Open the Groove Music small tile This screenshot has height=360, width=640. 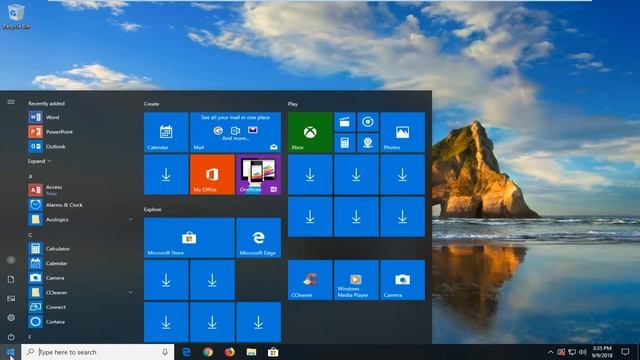click(368, 122)
